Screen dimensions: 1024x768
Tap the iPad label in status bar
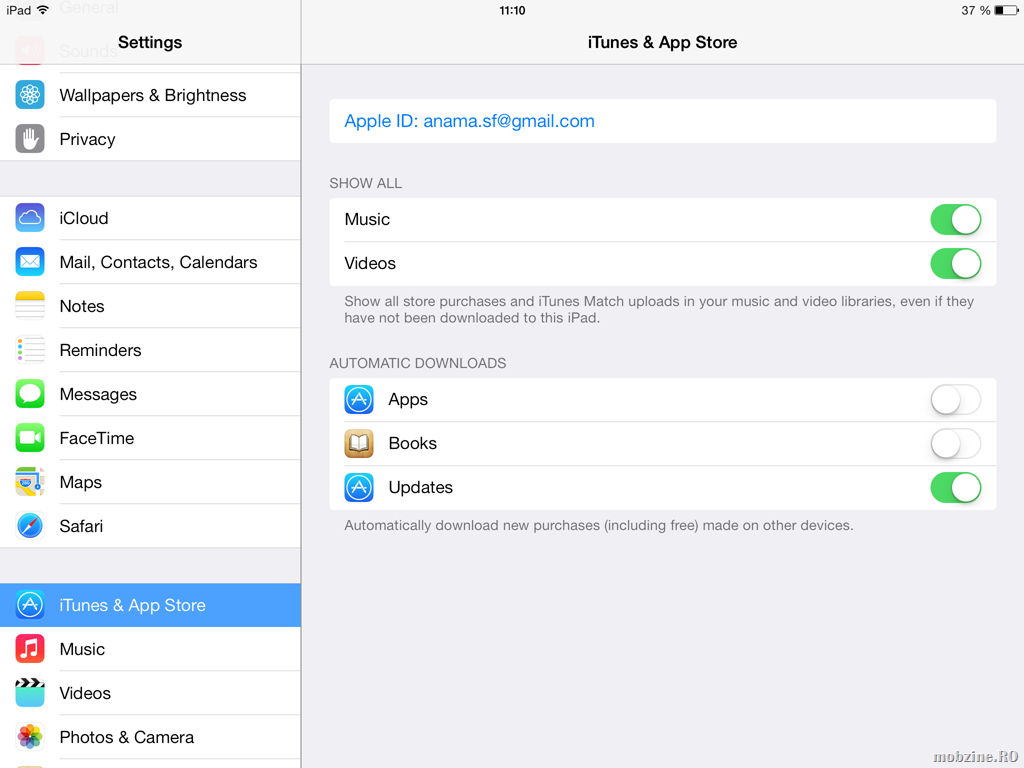[x=18, y=10]
